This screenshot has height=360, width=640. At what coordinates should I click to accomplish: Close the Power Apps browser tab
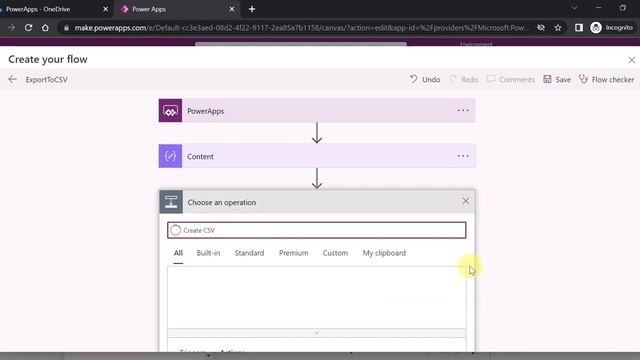point(232,9)
